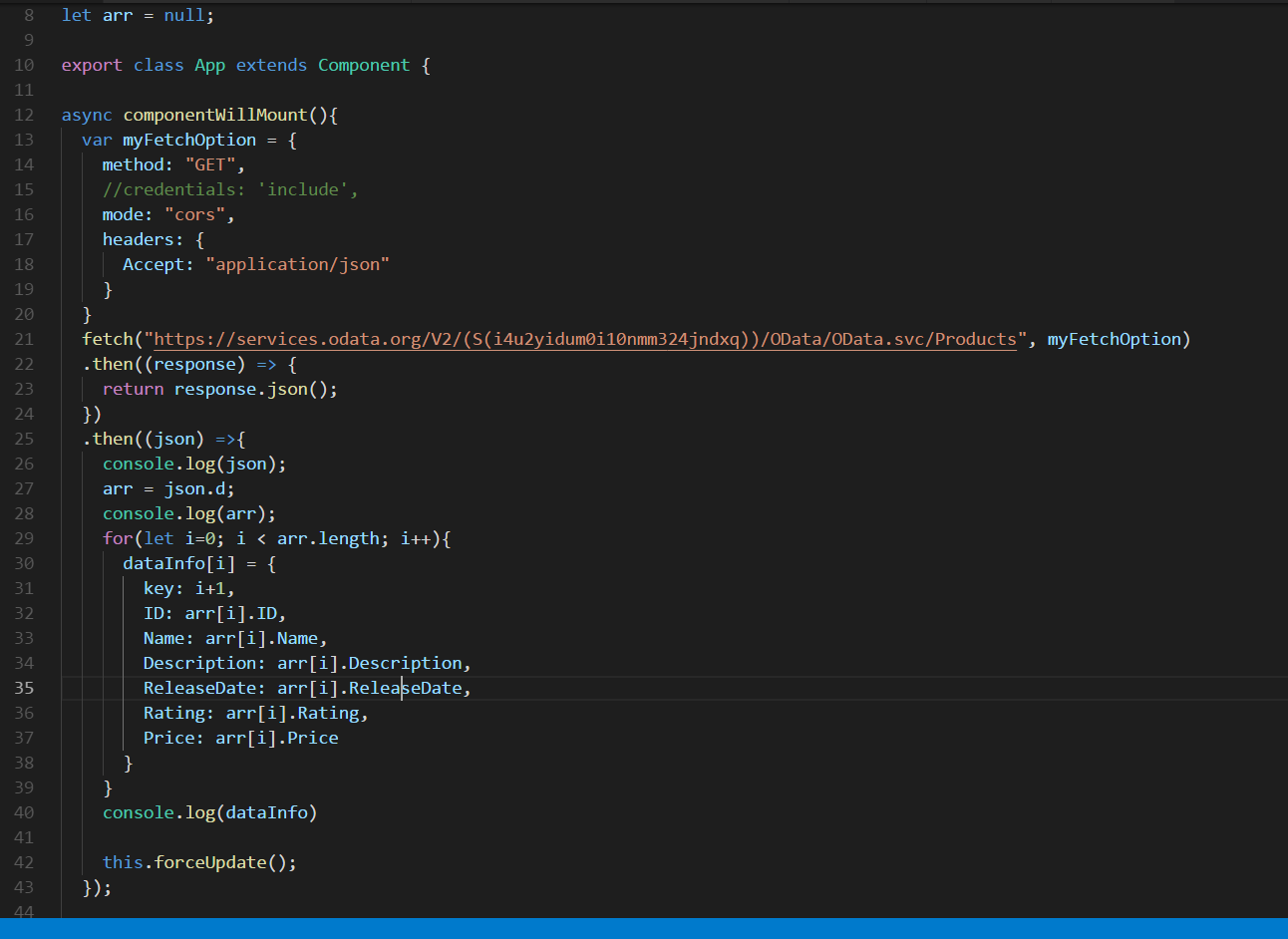
Task: Click the "application/json" string value
Action: tap(297, 265)
